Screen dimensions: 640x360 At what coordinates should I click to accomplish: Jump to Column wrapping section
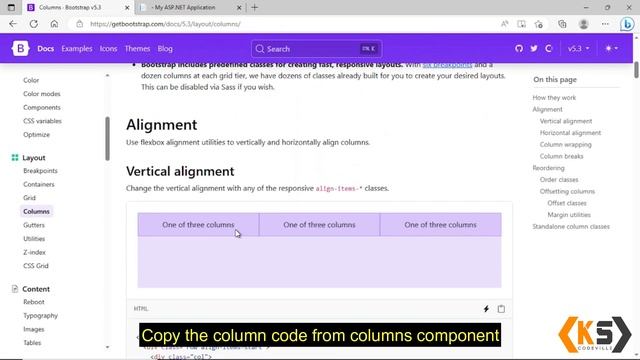(565, 144)
